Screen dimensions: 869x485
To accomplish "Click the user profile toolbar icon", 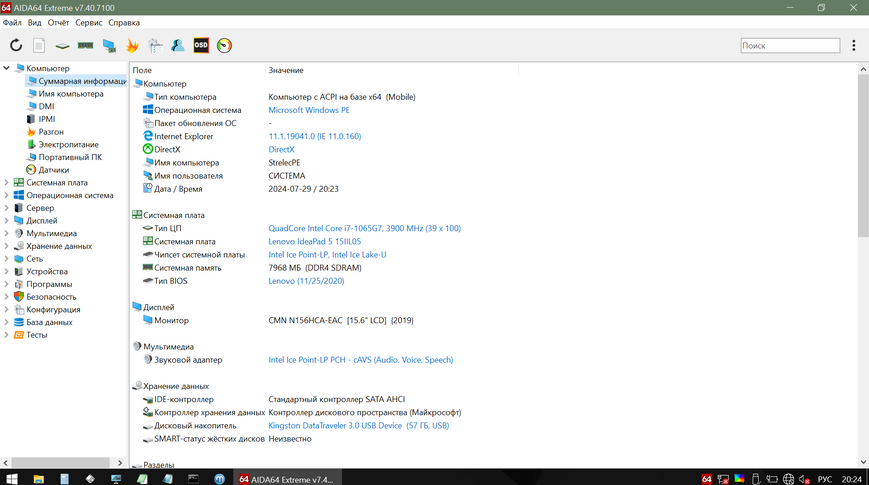I will point(178,45).
